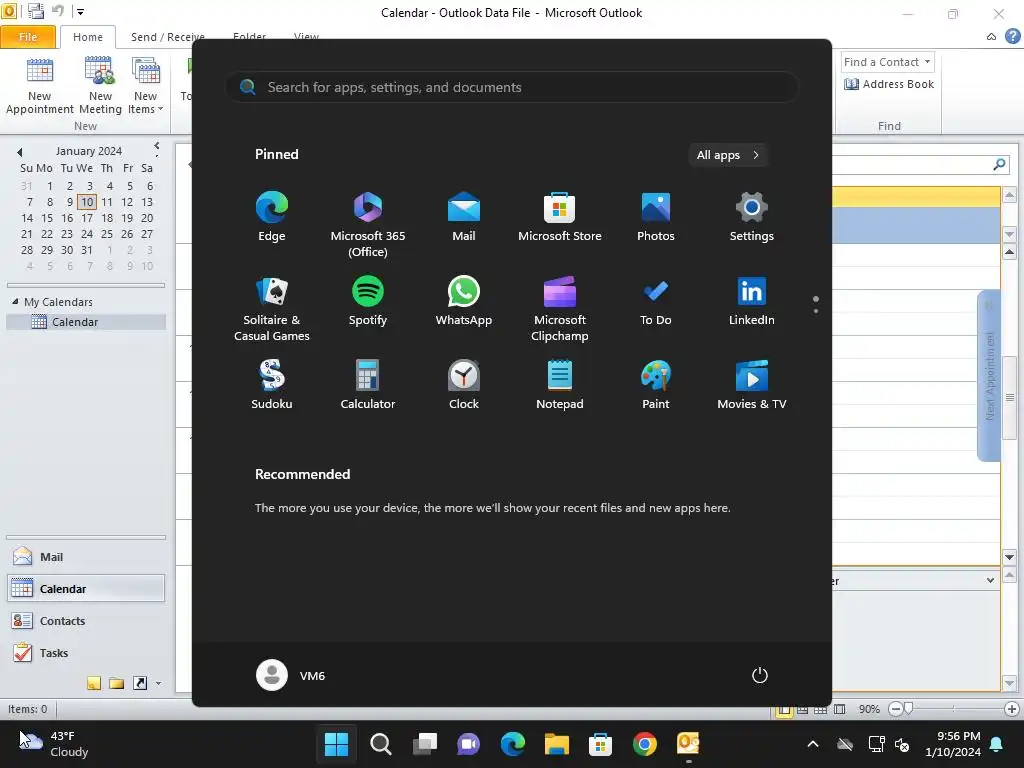Open Quick Access Toolbar customize dropdown
This screenshot has height=768, width=1024.
[x=80, y=11]
